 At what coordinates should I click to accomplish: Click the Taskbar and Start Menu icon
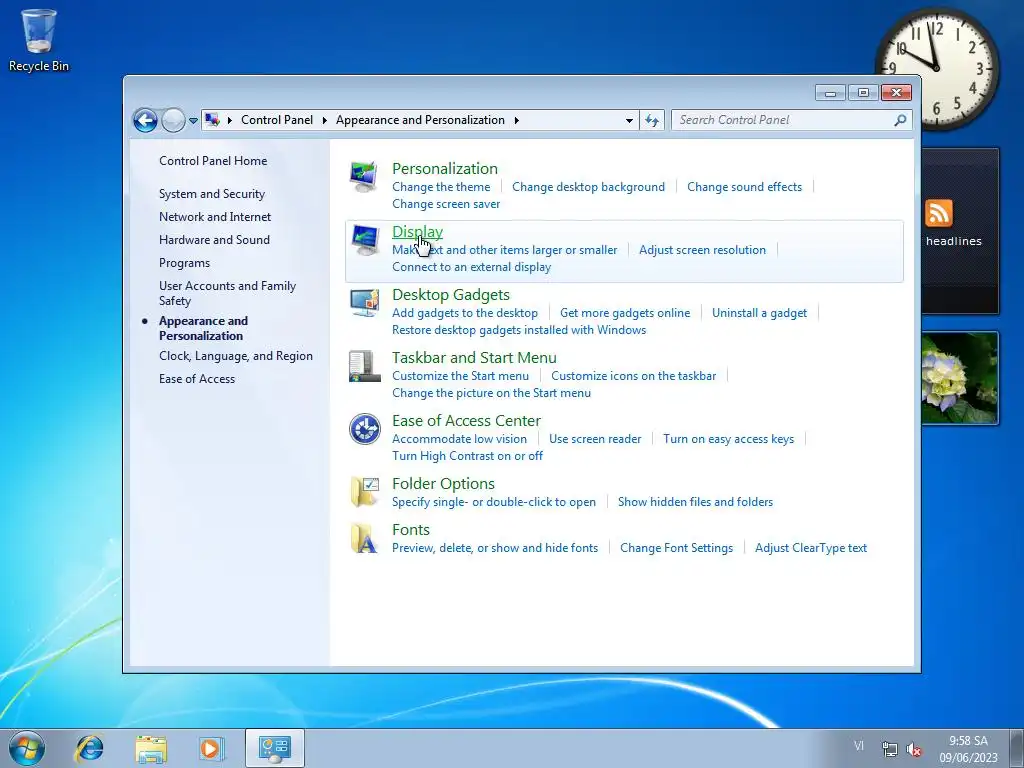pyautogui.click(x=364, y=366)
